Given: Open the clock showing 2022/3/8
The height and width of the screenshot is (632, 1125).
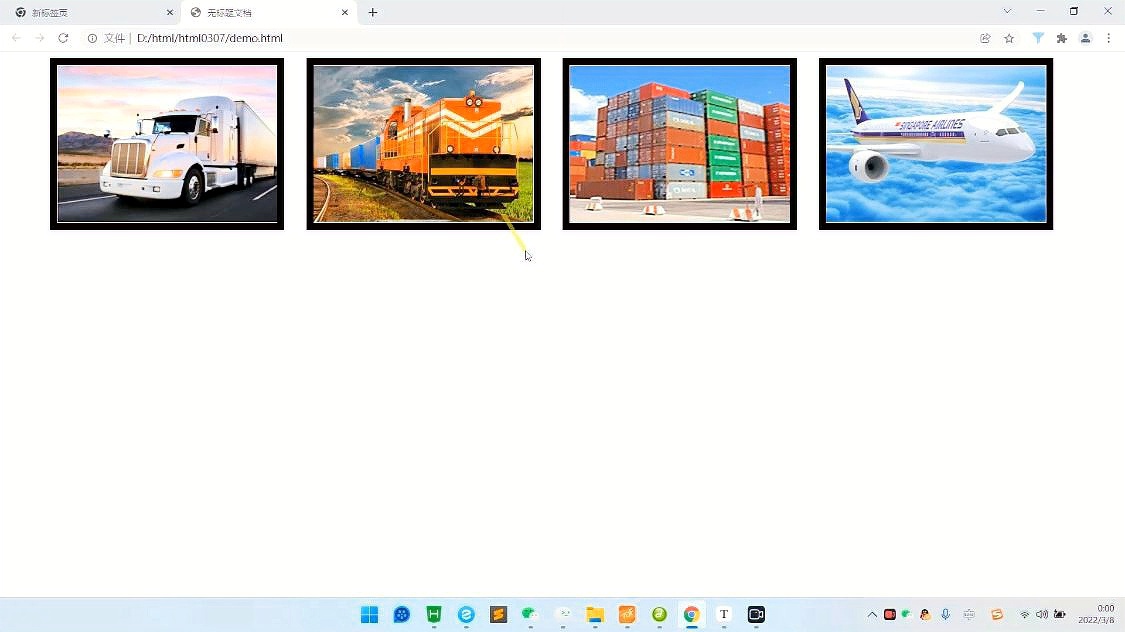Looking at the screenshot, I should [1097, 615].
